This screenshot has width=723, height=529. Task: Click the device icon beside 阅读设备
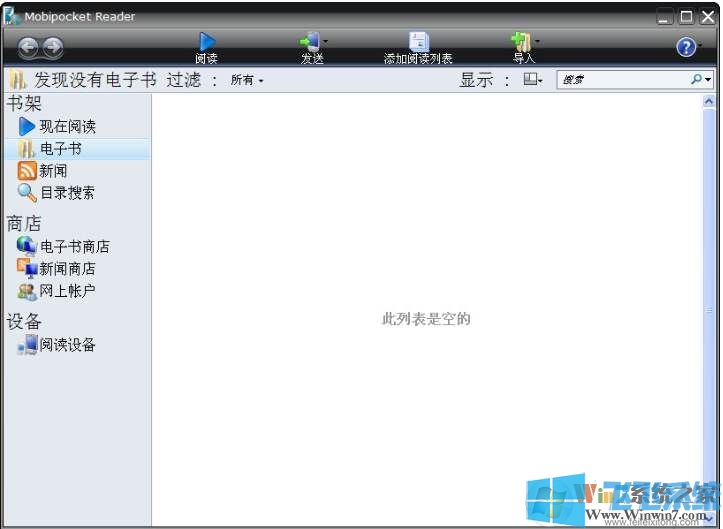pyautogui.click(x=27, y=345)
